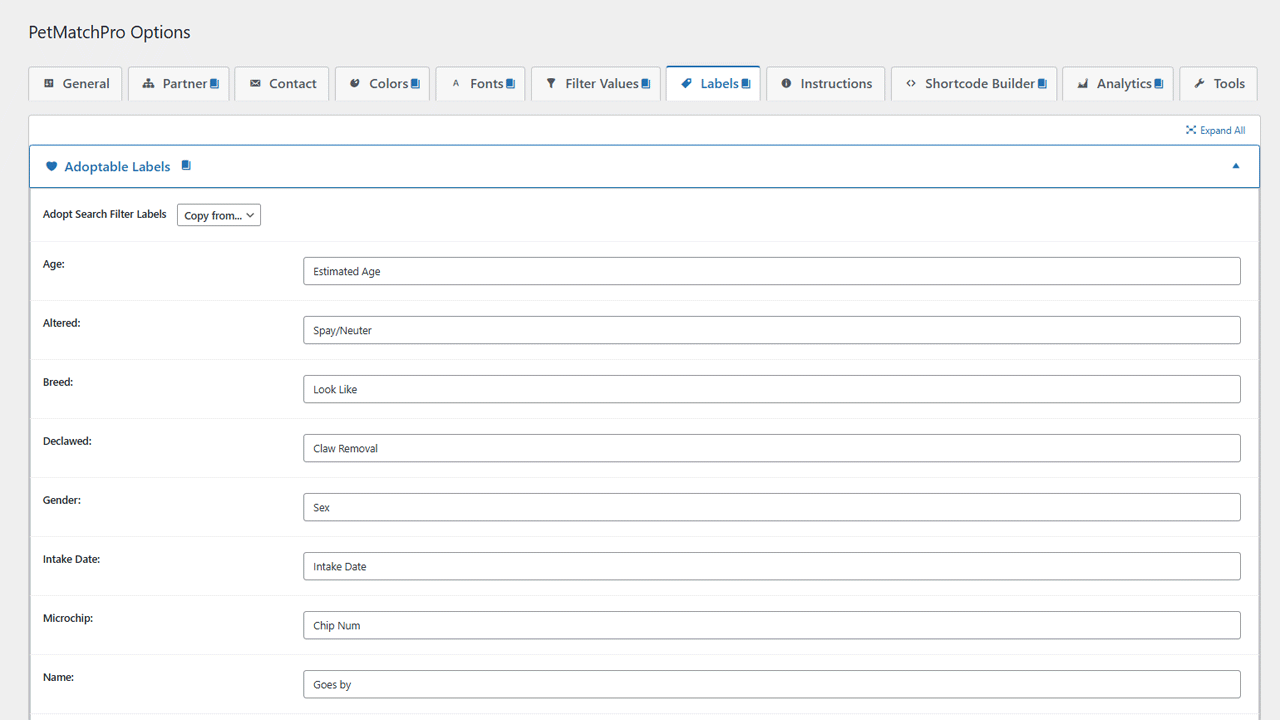1280x720 pixels.
Task: Click the Adoptable Labels heading
Action: pos(117,167)
